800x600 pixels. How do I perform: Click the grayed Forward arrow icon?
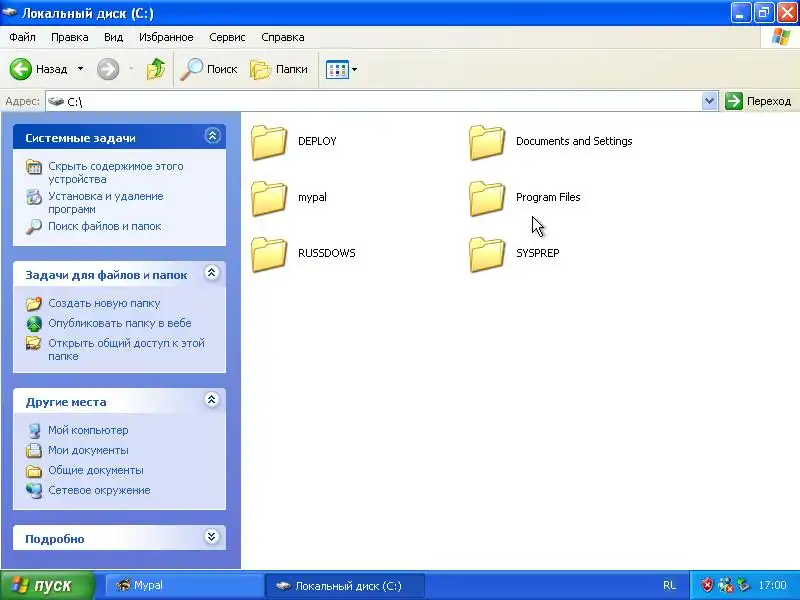click(x=108, y=69)
